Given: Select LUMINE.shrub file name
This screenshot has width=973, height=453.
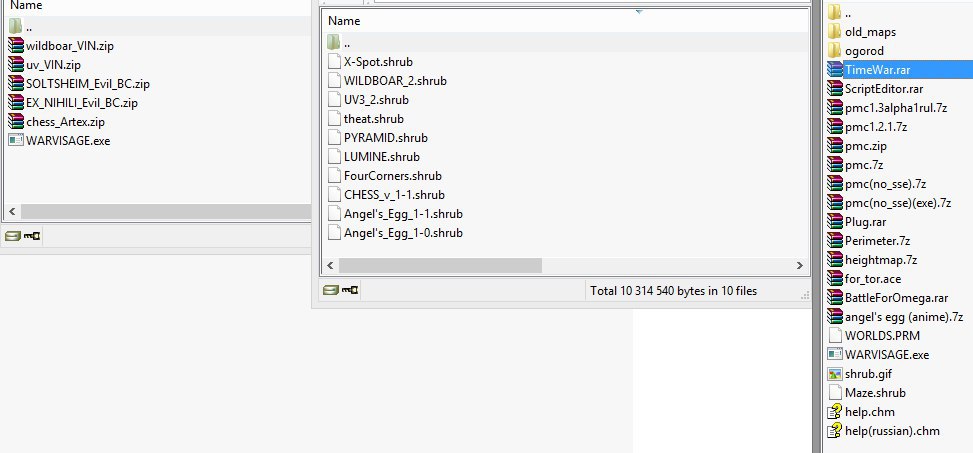Looking at the screenshot, I should pos(382,157).
